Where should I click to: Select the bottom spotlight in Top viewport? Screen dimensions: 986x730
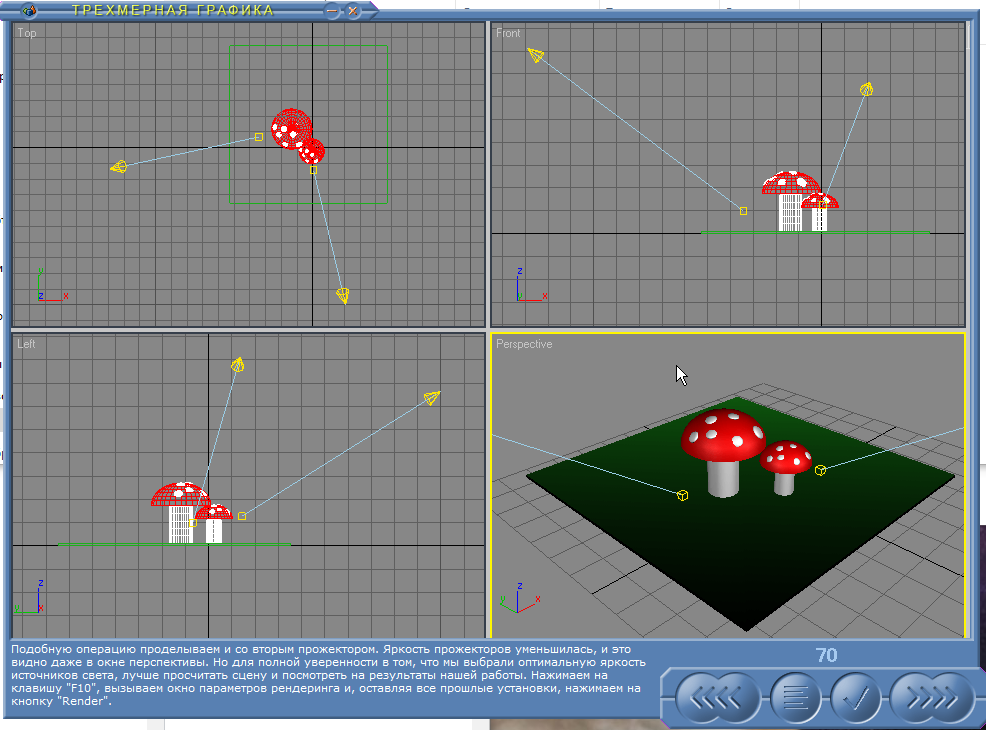343,295
